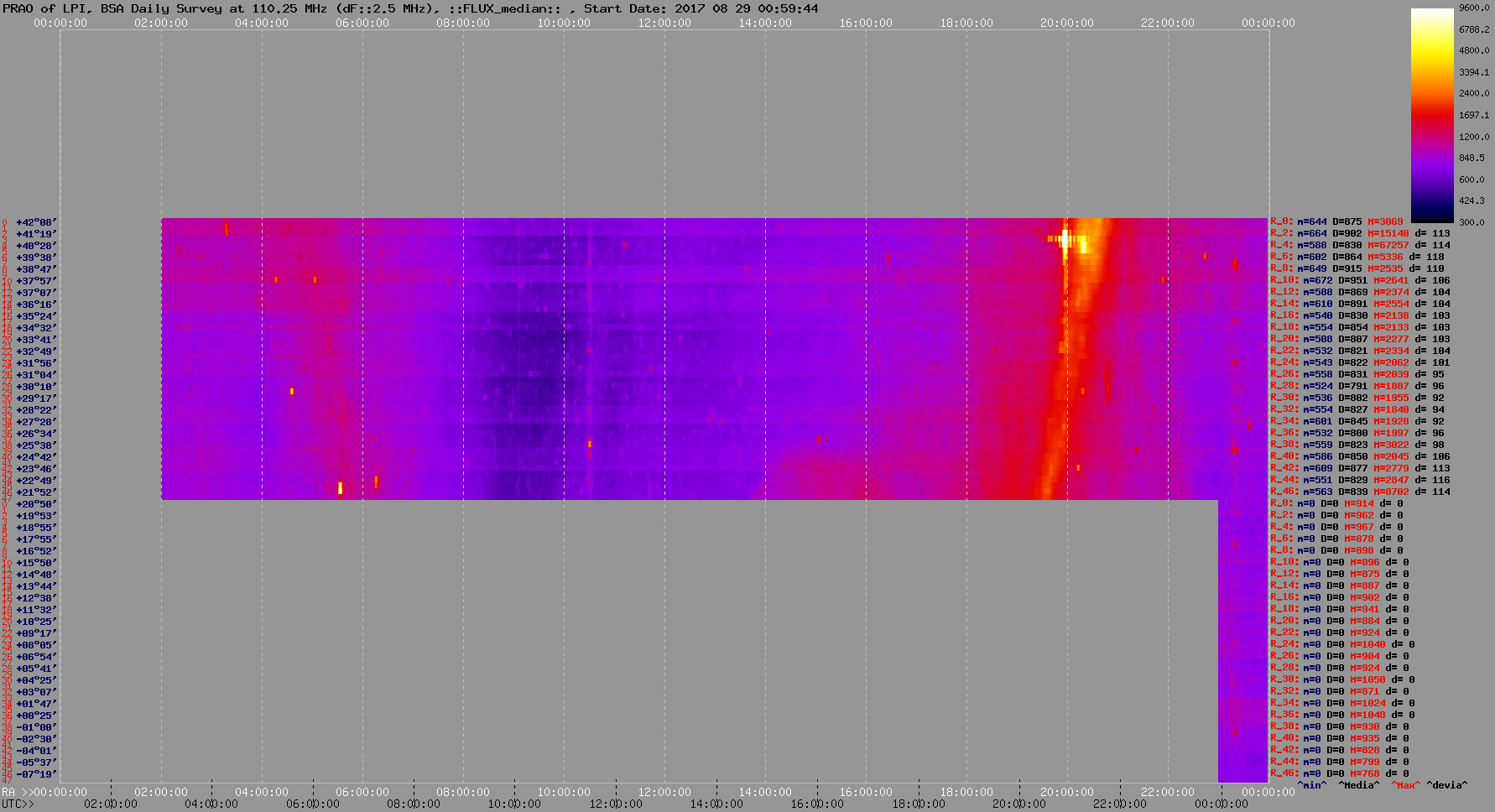Click the 1200.0 color scale value
The height and width of the screenshot is (812, 1495).
coord(1474,137)
